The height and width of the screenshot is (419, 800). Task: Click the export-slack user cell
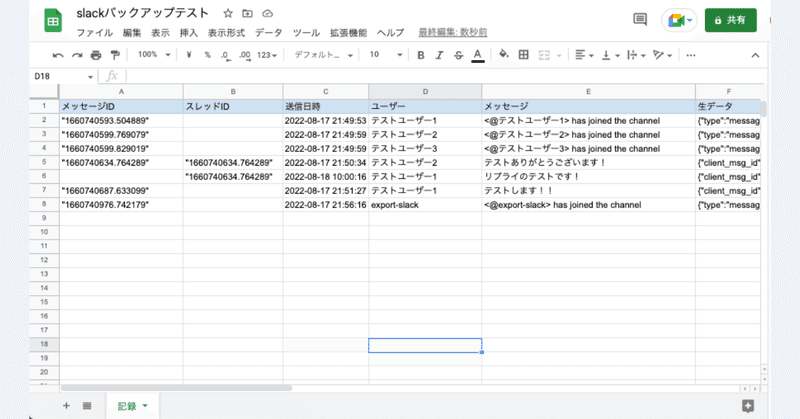[x=425, y=205]
